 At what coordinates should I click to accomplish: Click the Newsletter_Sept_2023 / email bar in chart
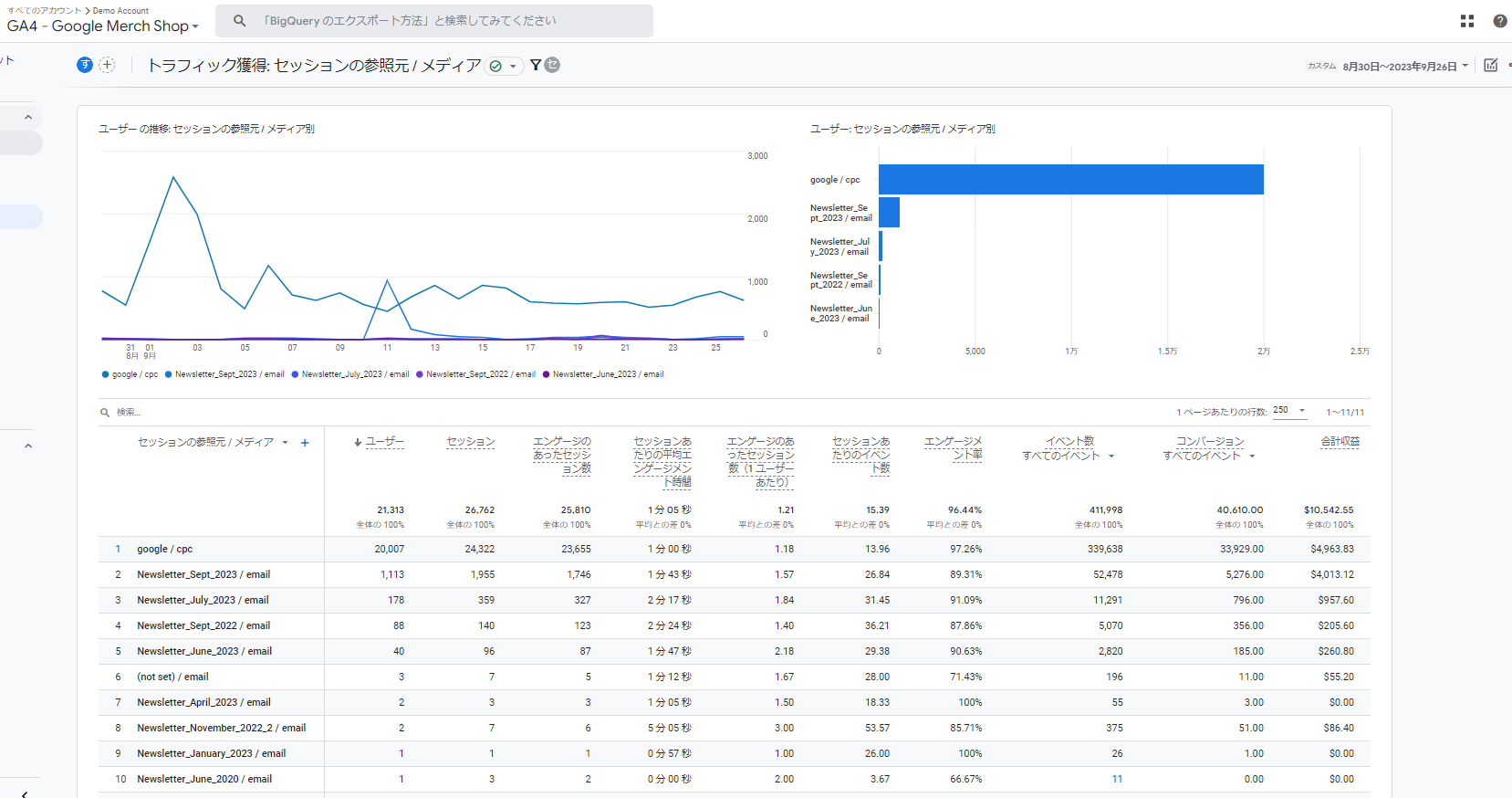click(x=890, y=213)
